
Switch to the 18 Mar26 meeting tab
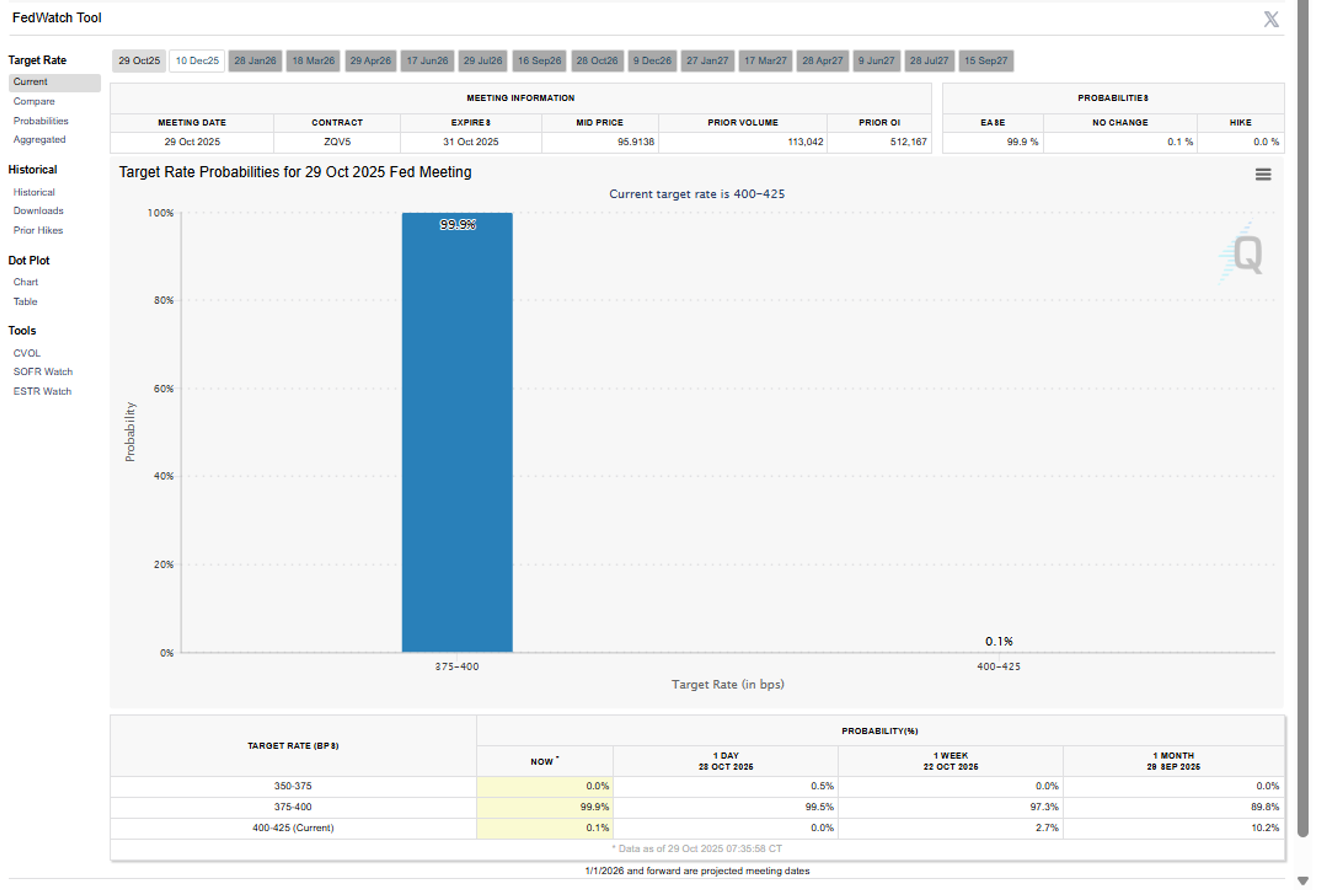pos(313,61)
